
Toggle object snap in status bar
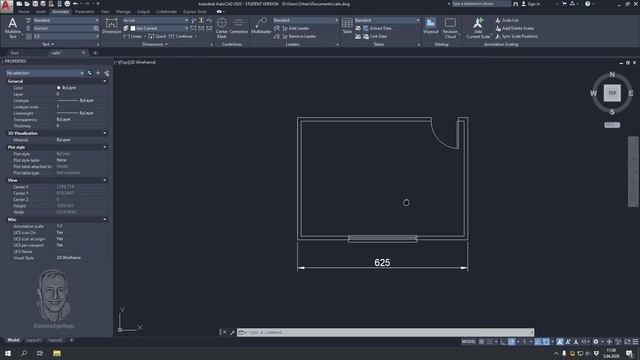point(546,342)
